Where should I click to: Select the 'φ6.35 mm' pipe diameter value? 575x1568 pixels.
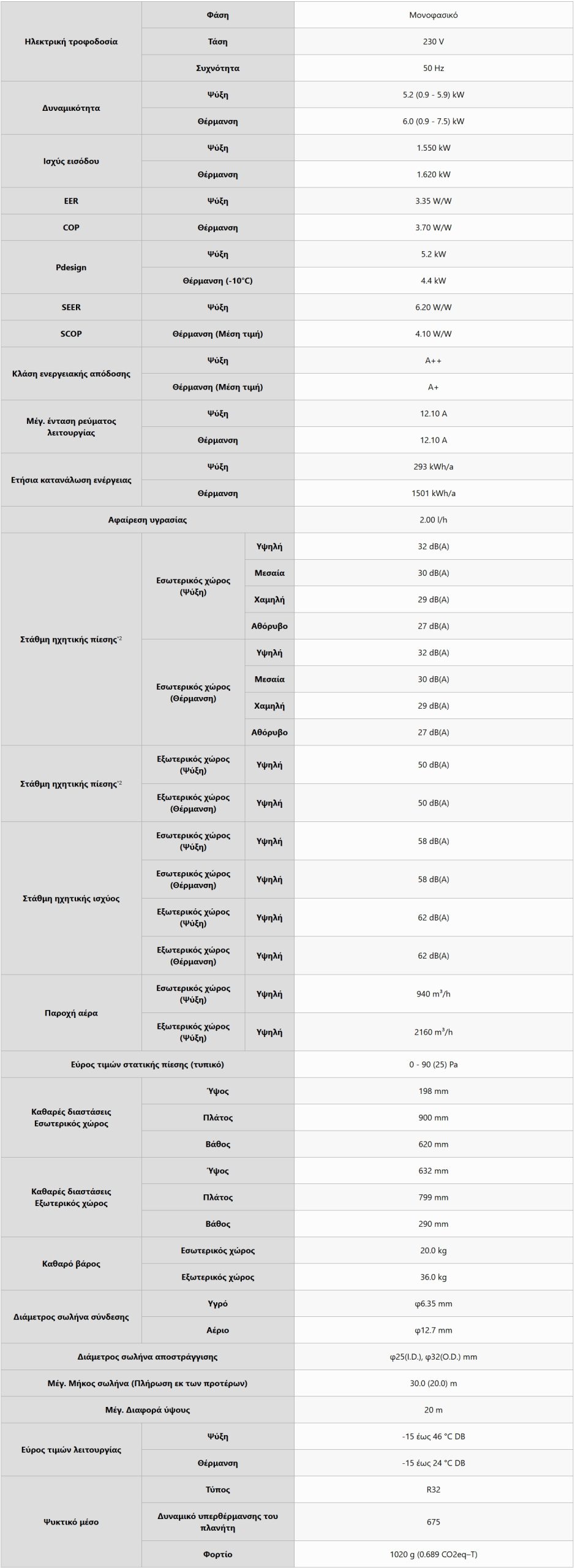point(433,1304)
